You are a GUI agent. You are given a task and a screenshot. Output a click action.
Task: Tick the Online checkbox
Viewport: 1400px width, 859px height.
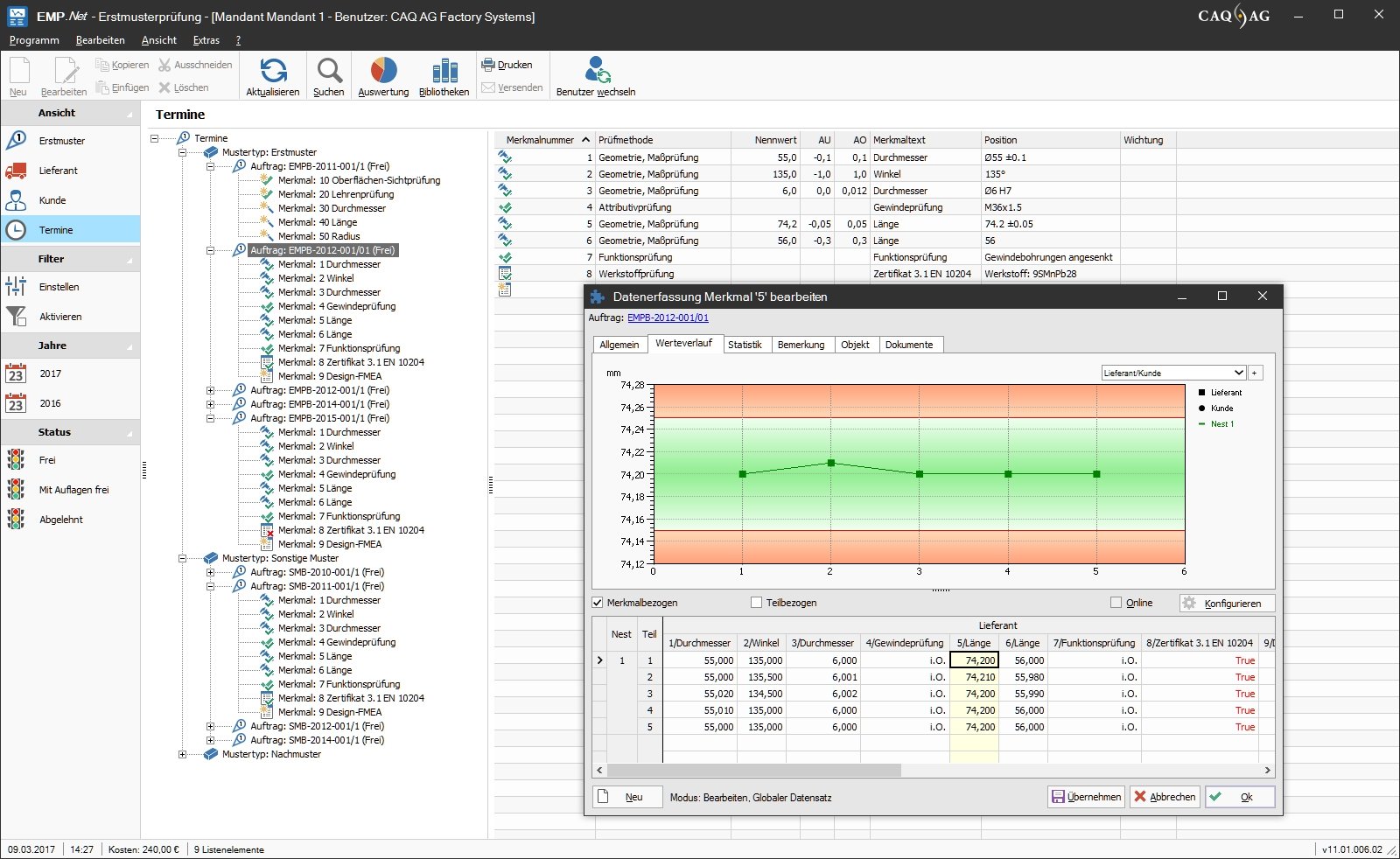(1116, 603)
